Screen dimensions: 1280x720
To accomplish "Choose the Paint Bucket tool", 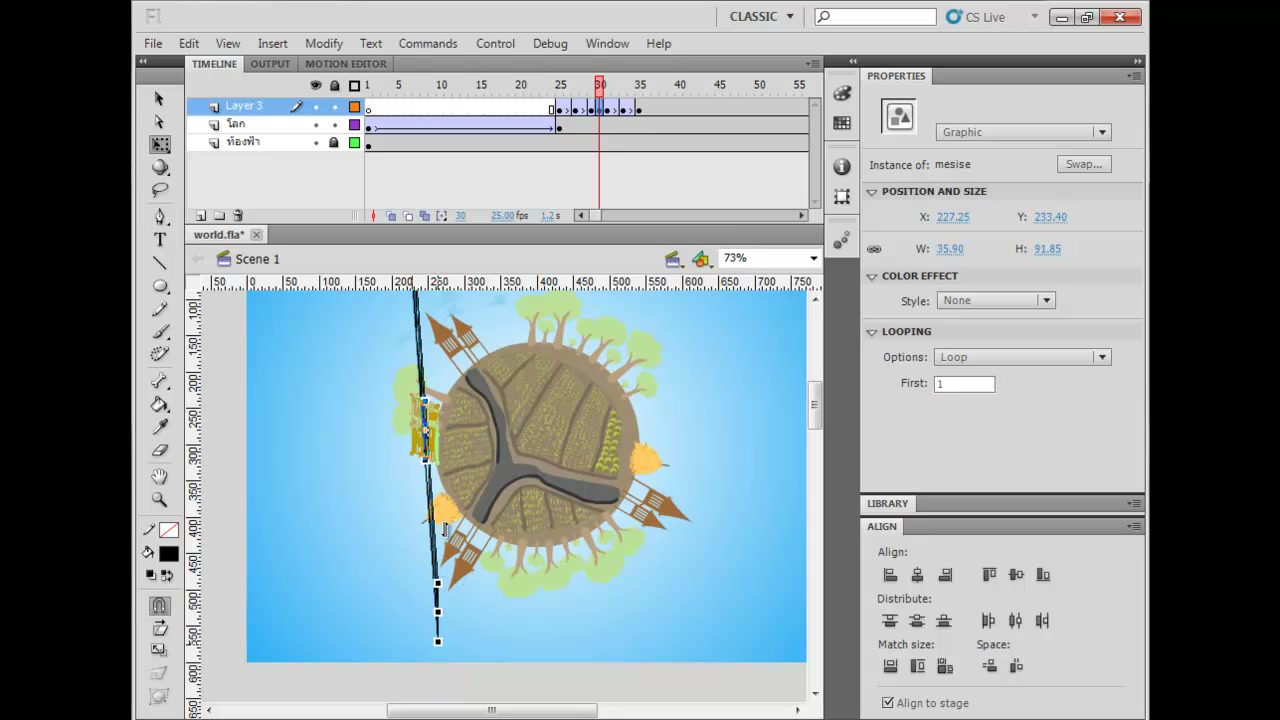I will [160, 404].
